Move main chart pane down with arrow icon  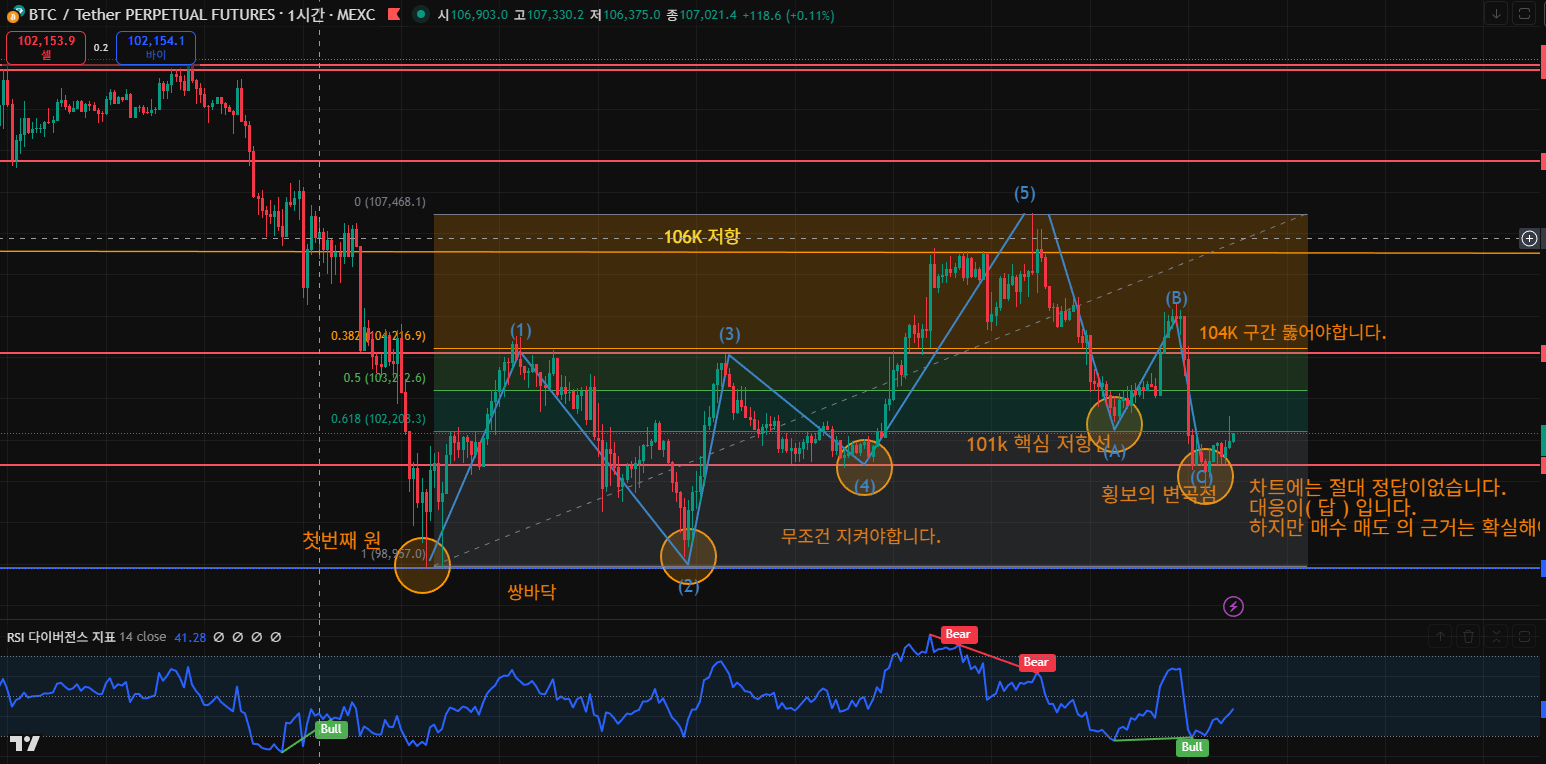pyautogui.click(x=1496, y=13)
